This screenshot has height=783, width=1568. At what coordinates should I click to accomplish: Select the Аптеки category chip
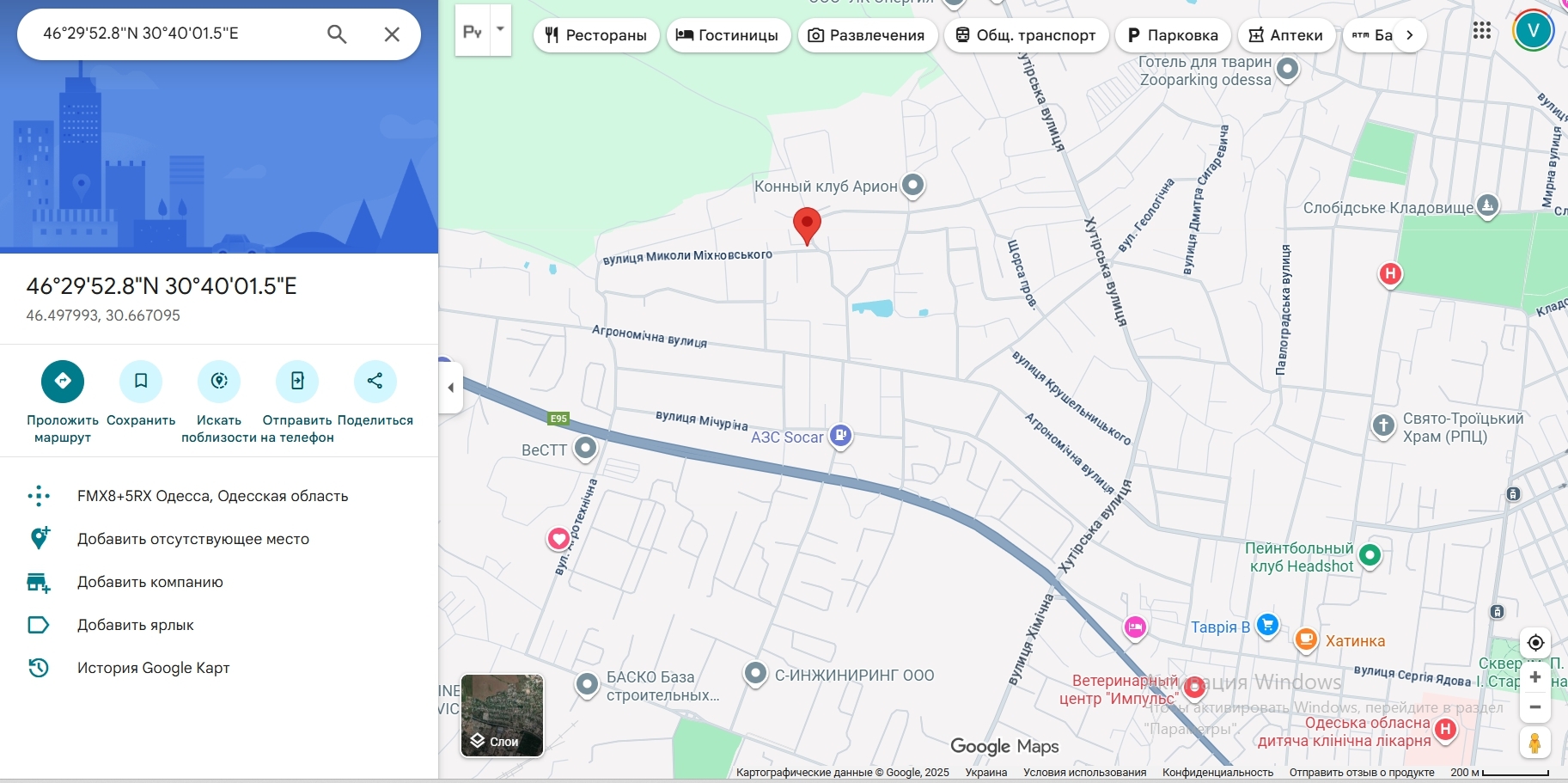(1286, 35)
